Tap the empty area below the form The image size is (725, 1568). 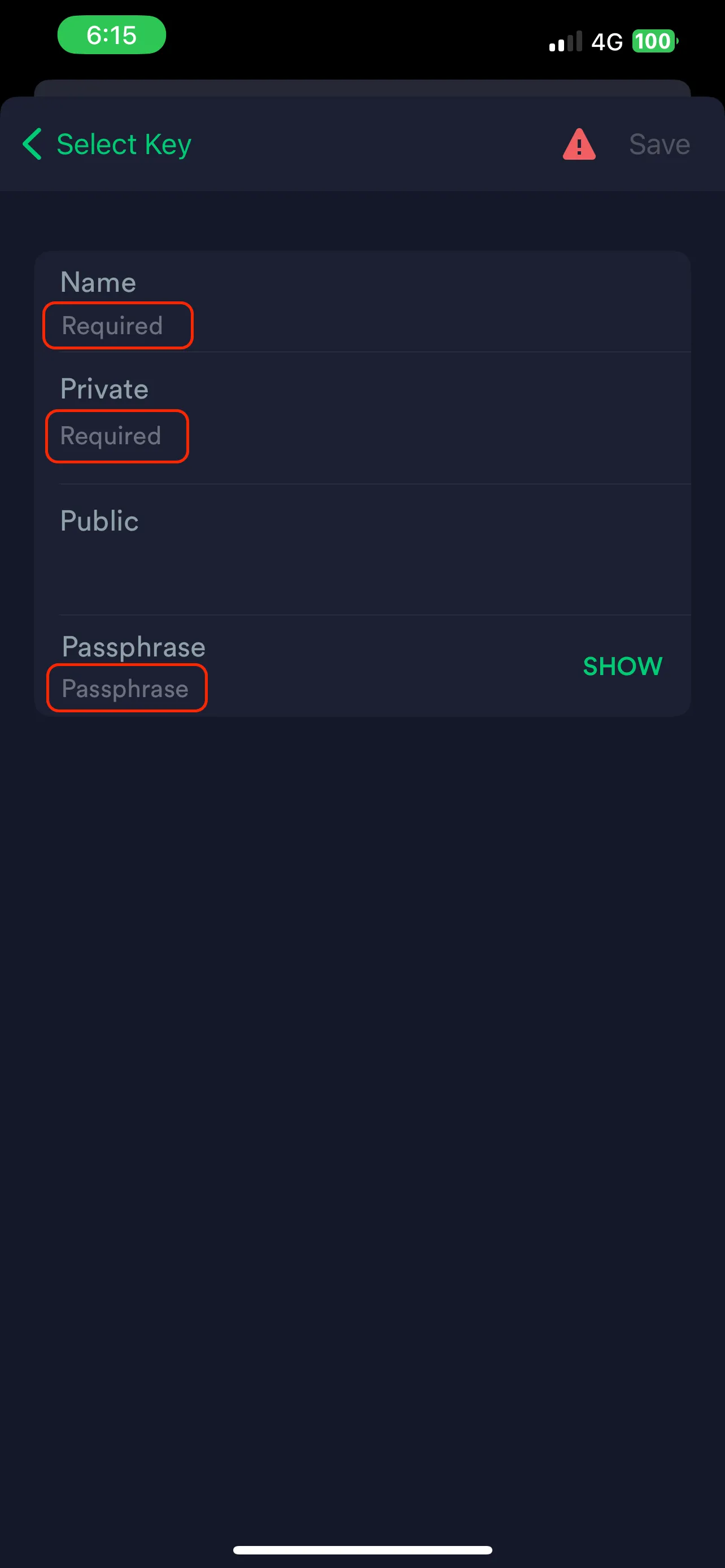click(362, 1096)
